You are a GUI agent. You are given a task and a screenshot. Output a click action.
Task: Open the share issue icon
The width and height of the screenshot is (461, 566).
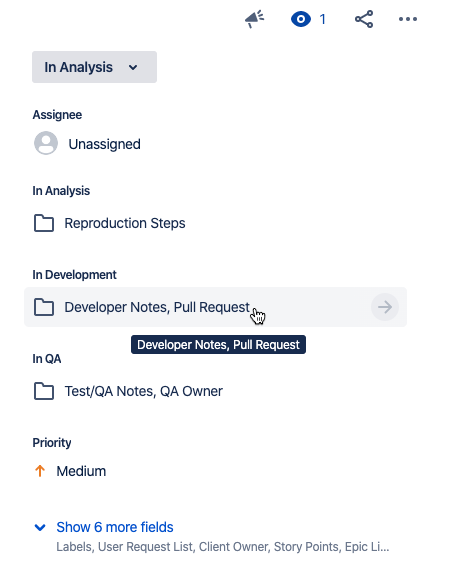click(364, 19)
